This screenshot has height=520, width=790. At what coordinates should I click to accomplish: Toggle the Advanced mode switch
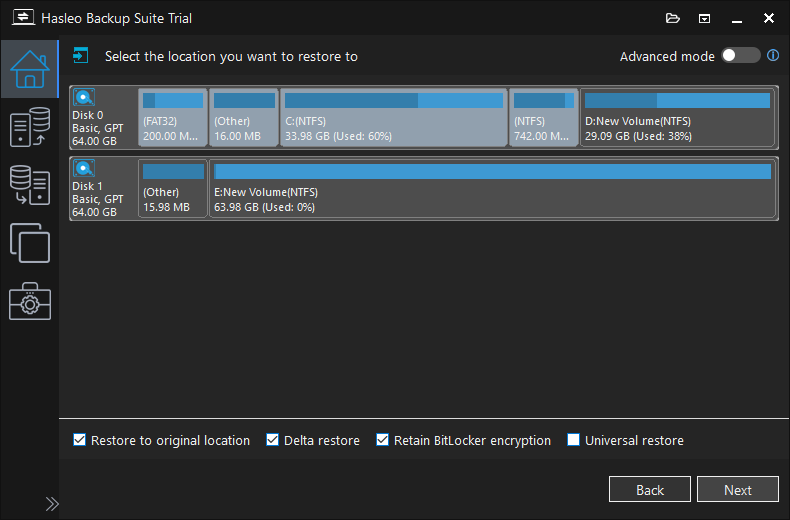741,55
